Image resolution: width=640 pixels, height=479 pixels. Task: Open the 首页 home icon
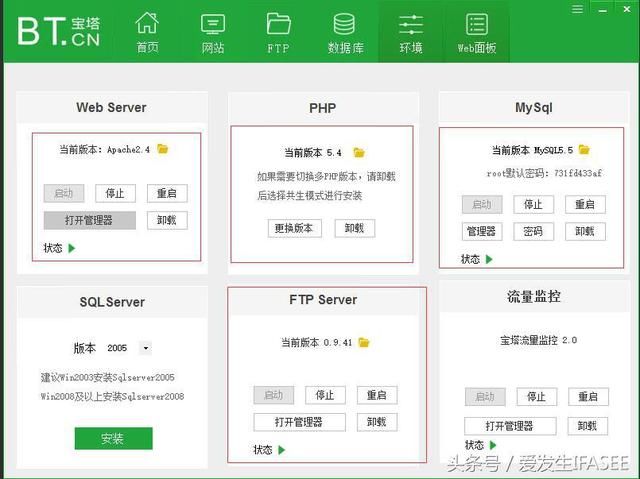(x=147, y=33)
